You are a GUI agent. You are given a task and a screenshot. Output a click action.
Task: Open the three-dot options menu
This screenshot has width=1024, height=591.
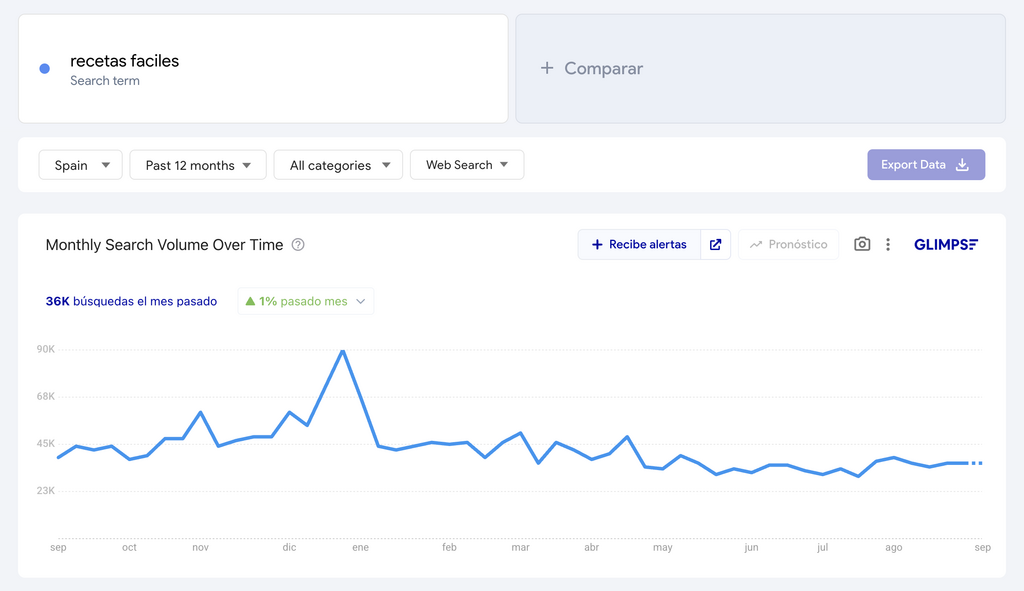888,244
